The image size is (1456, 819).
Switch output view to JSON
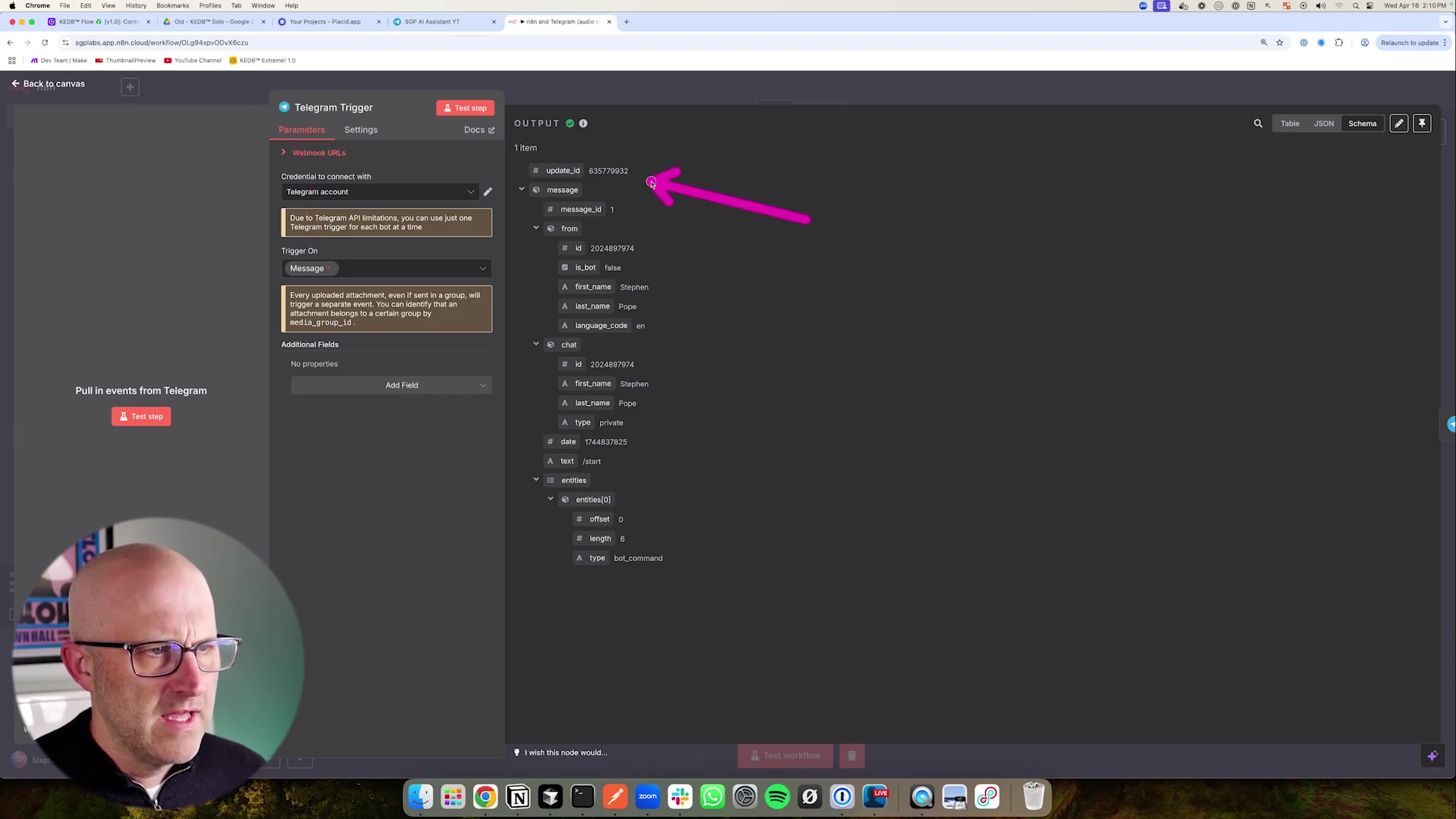[x=1323, y=124]
